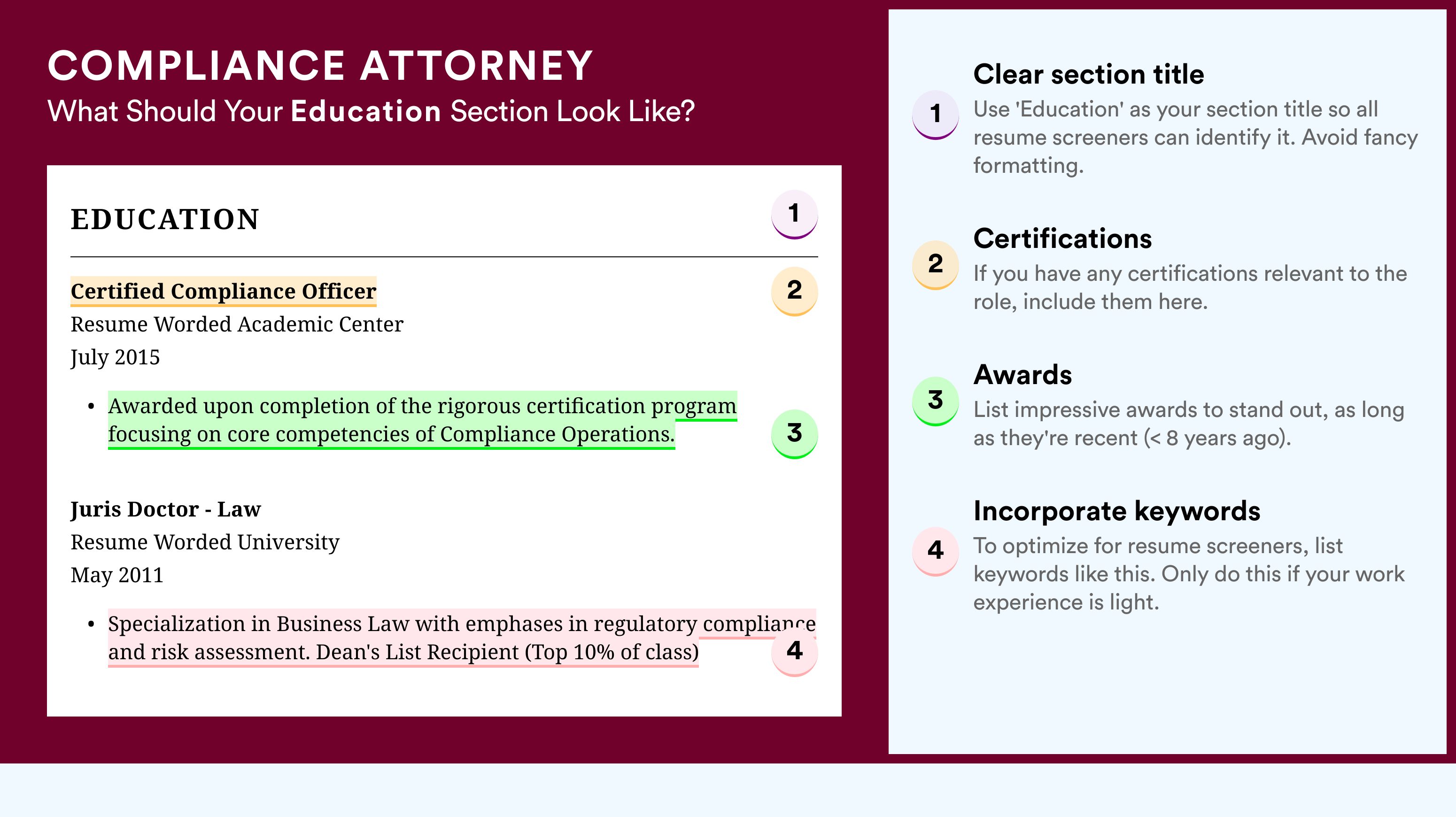Click the pink number 4 badge in resume
The height and width of the screenshot is (817, 1456).
tap(794, 651)
